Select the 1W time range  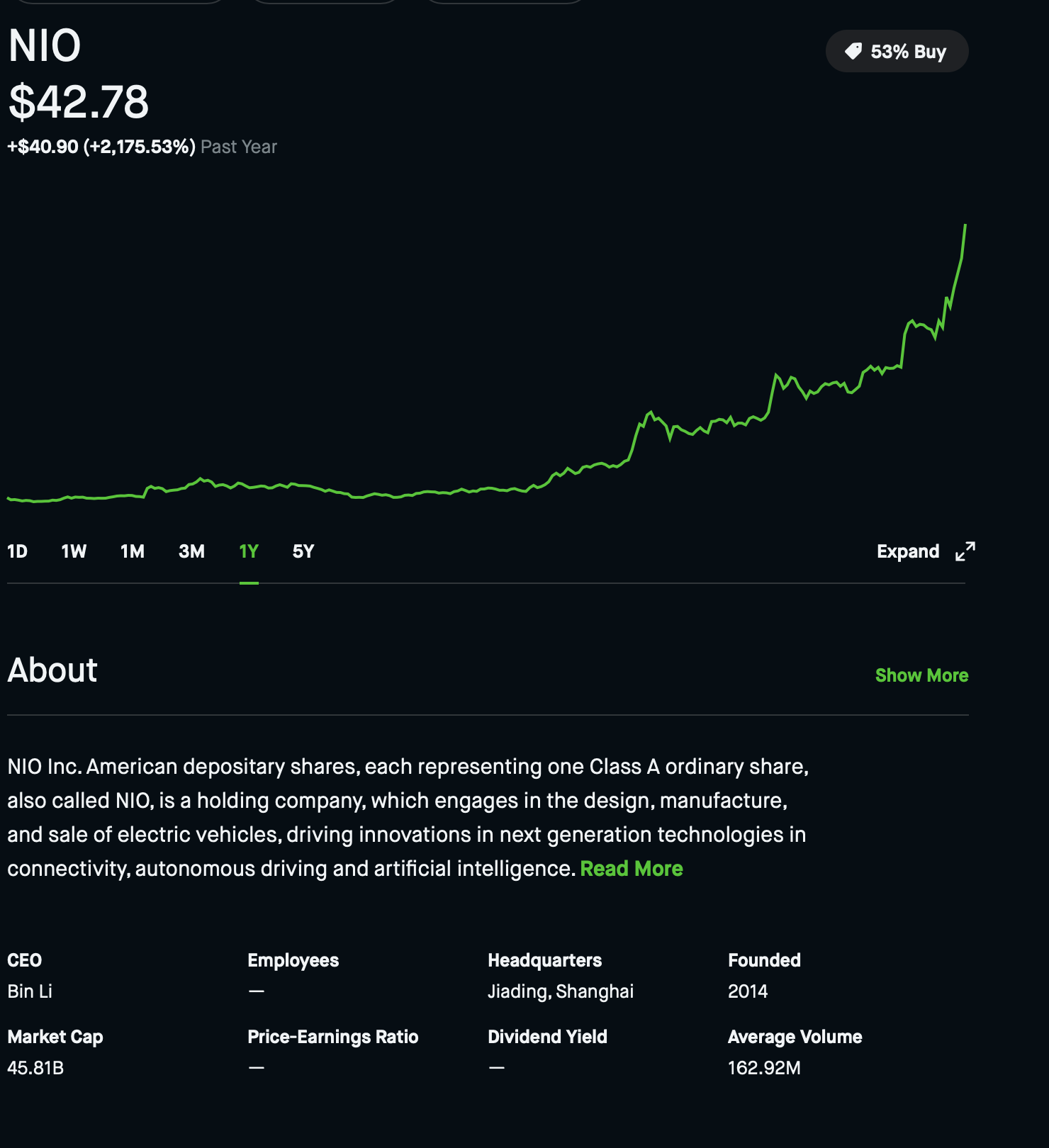74,551
